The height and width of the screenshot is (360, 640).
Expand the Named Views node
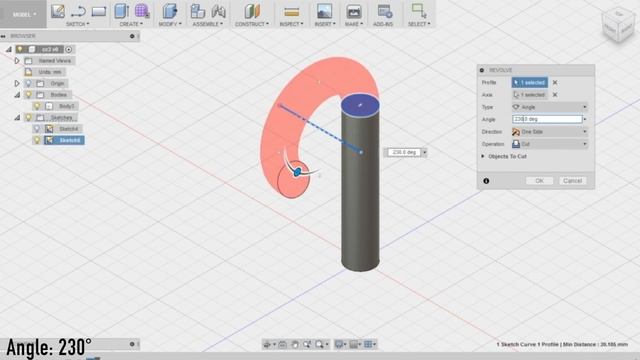click(x=17, y=61)
